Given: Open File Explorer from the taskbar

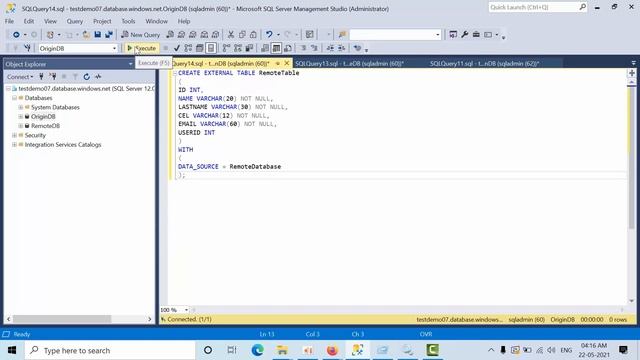Looking at the screenshot, I should tap(282, 350).
